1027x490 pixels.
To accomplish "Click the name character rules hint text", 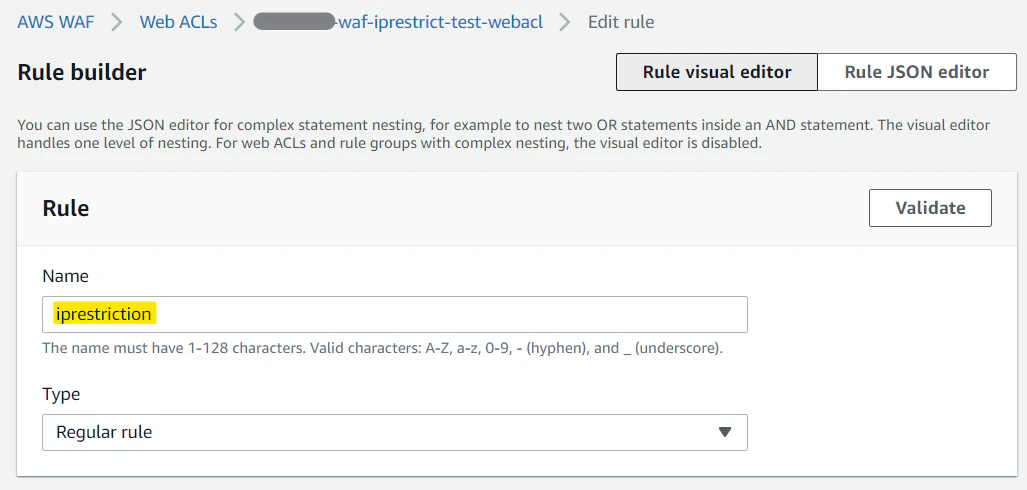I will pyautogui.click(x=382, y=349).
